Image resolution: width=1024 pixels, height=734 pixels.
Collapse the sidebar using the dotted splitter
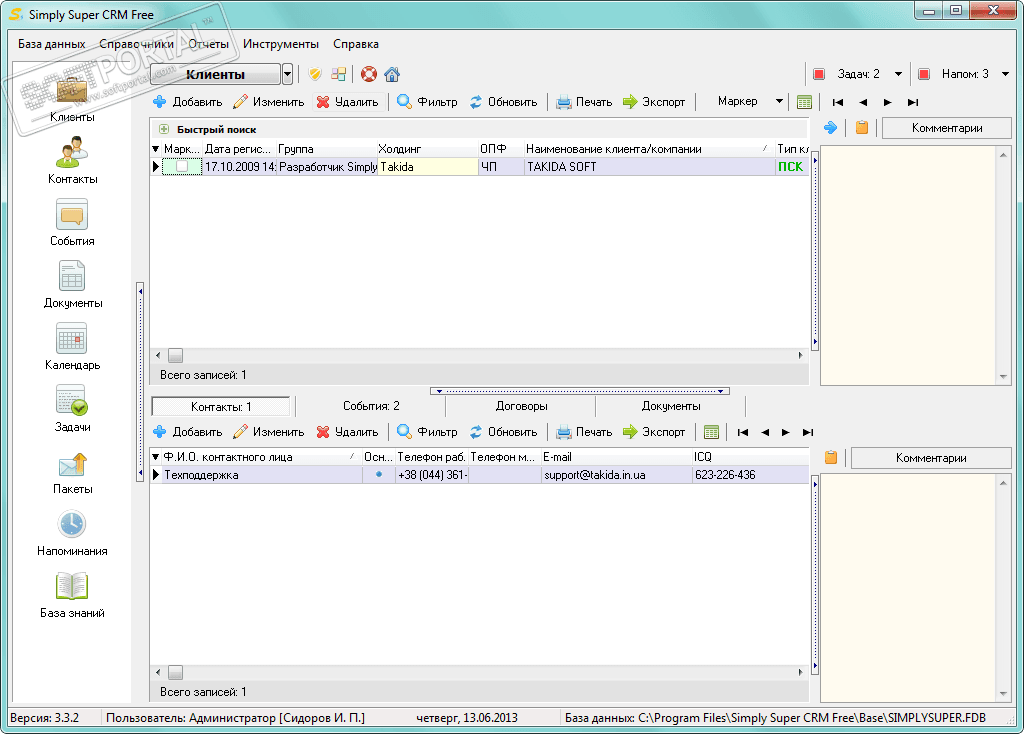click(x=140, y=382)
